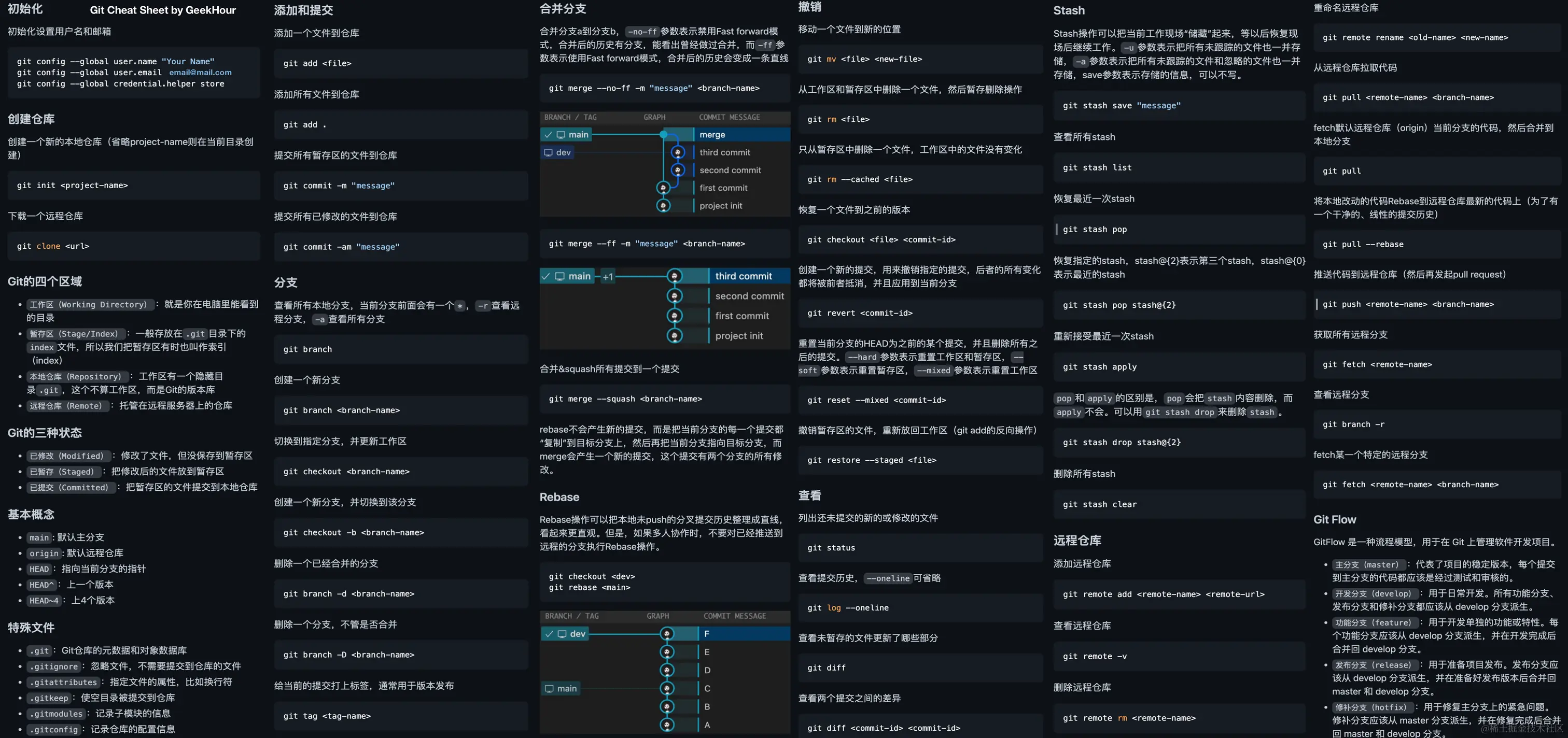Click commit C's avatar beside main label
This screenshot has width=1568, height=738.
tap(667, 689)
